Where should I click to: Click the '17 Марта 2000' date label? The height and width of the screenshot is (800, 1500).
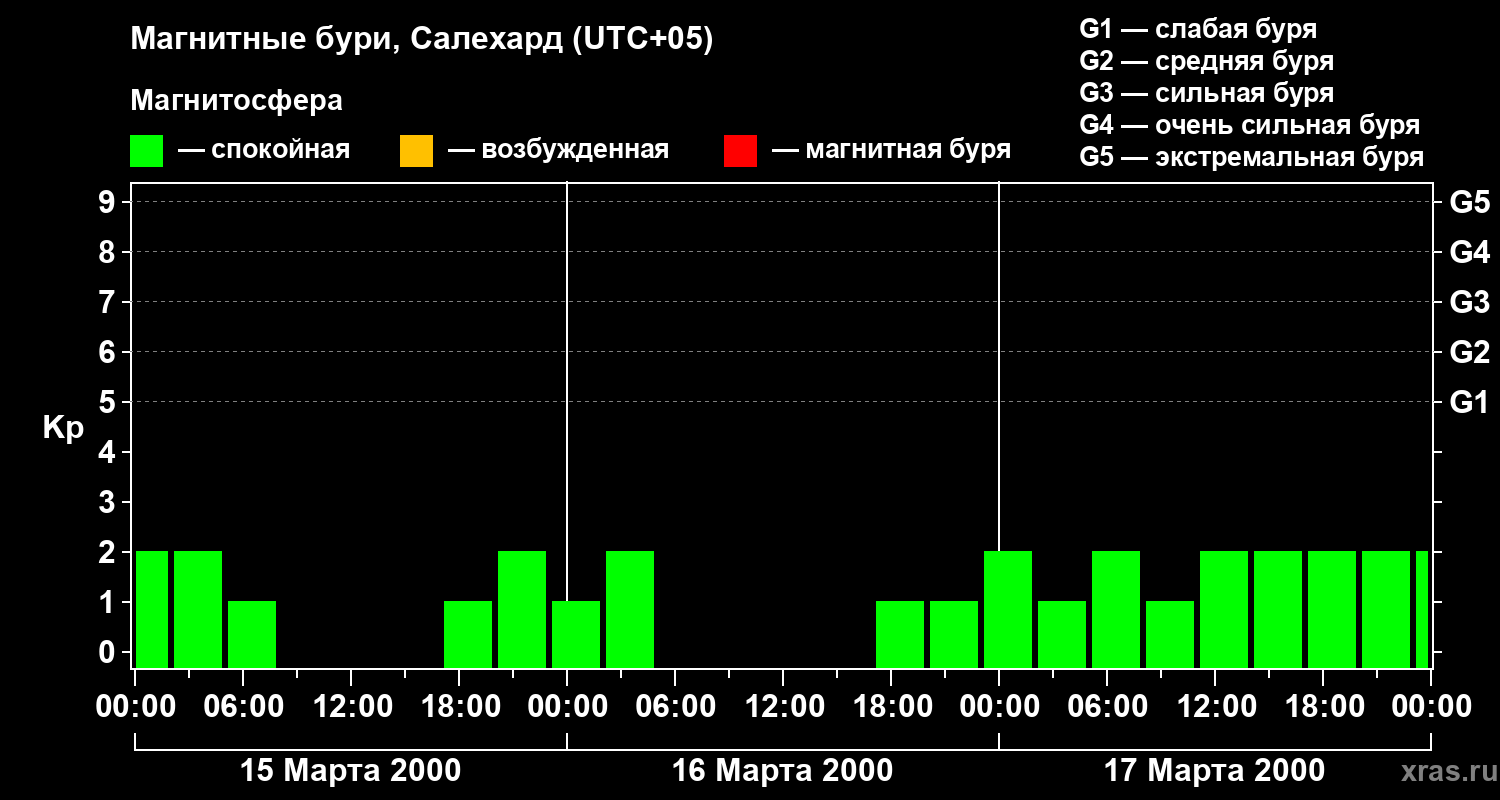(x=1214, y=771)
